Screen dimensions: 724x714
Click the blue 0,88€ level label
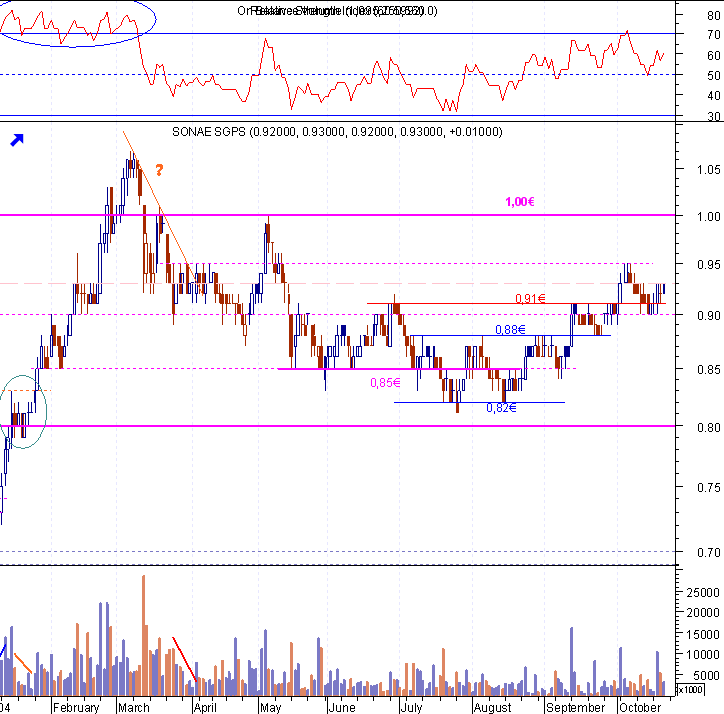click(x=510, y=329)
